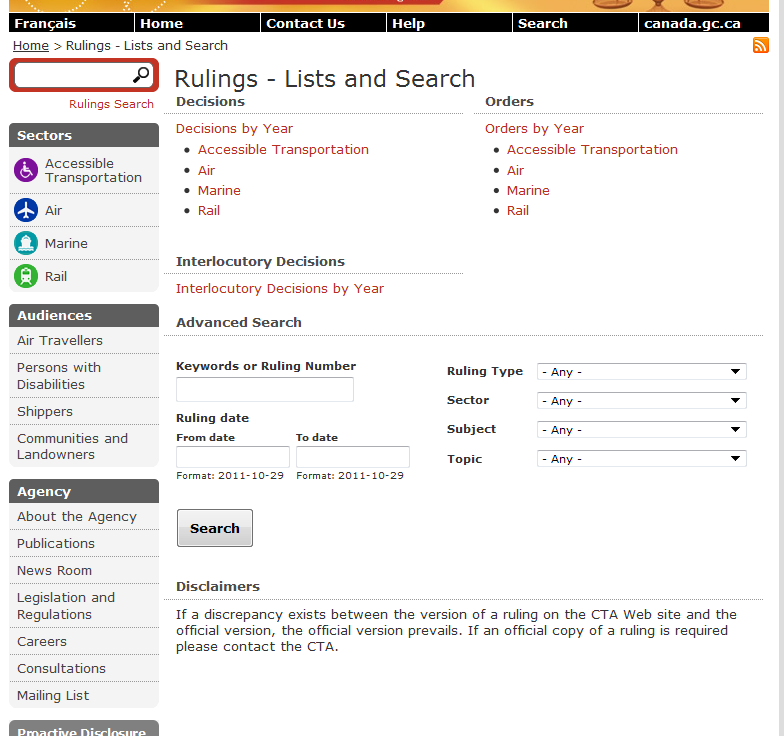The image size is (784, 736).
Task: Click the Marine sector ship icon
Action: pyautogui.click(x=26, y=243)
